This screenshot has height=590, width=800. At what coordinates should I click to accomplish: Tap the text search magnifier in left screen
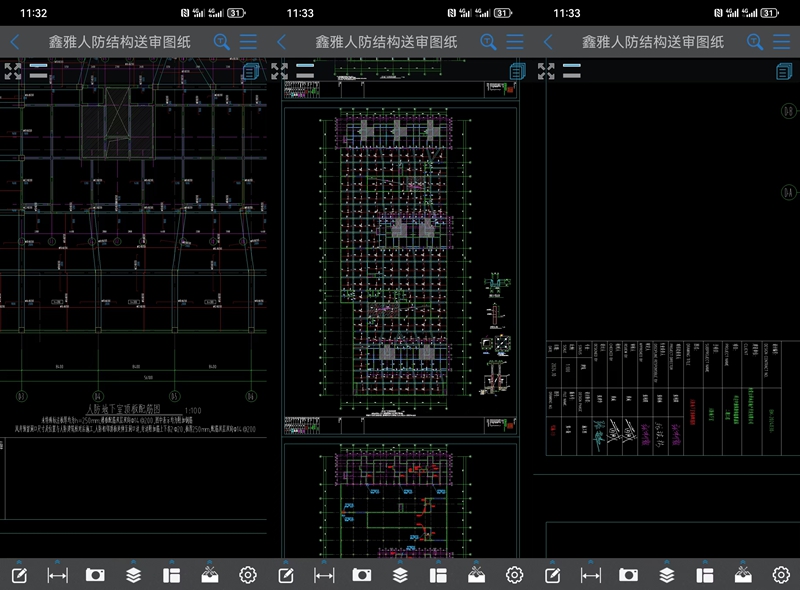tap(222, 42)
